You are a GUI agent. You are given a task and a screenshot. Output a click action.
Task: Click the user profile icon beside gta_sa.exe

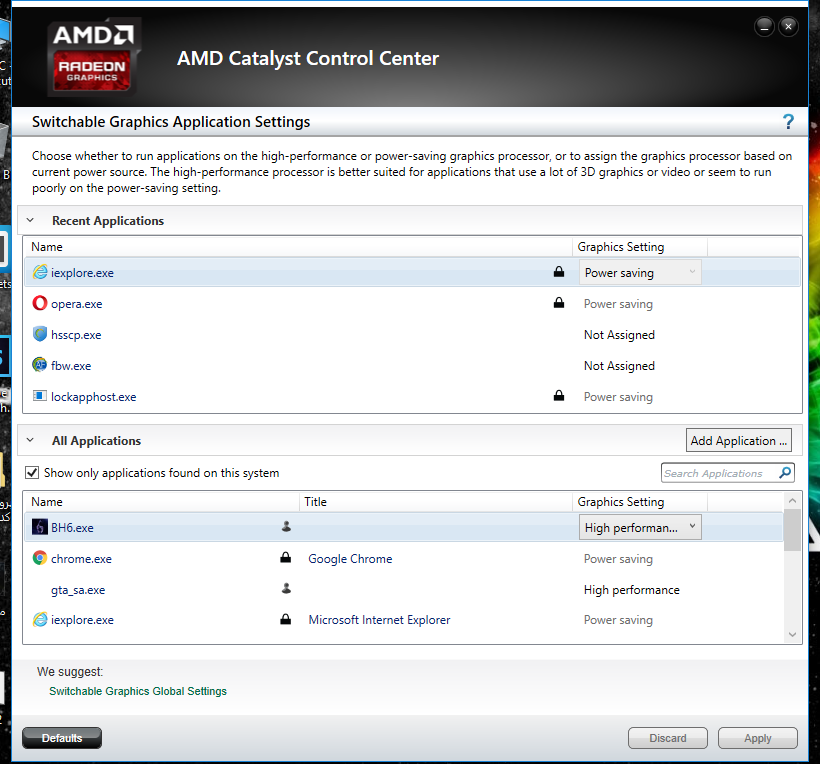pos(286,589)
